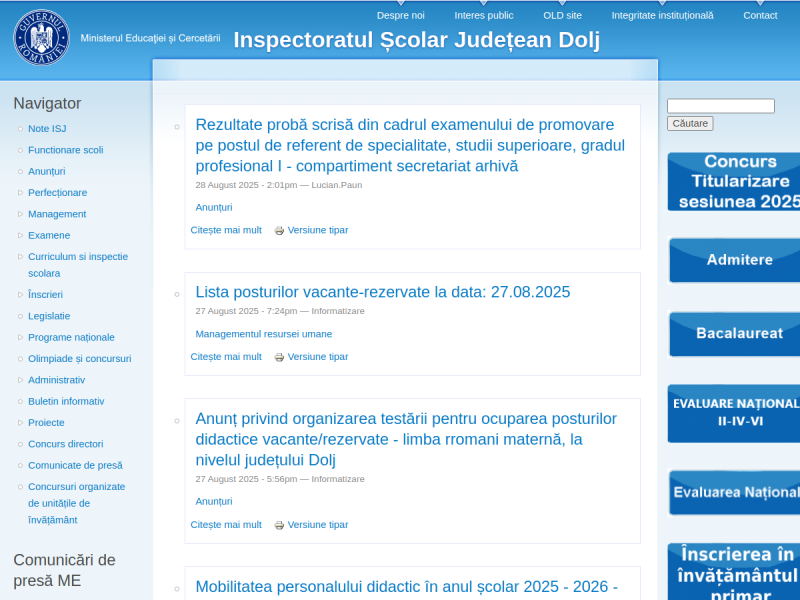Open the Bacalaureat banner
800x600 pixels.
(x=733, y=335)
